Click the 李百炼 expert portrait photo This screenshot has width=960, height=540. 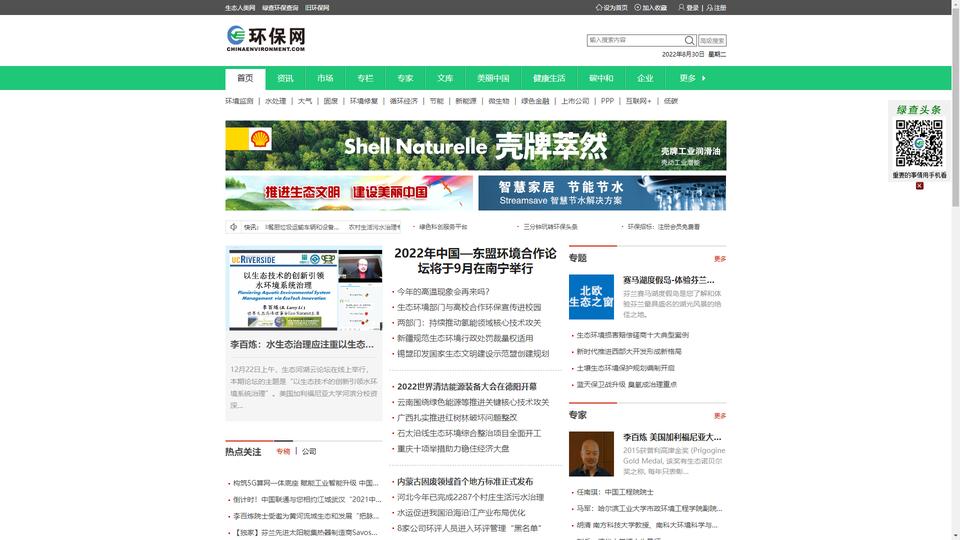coord(591,454)
